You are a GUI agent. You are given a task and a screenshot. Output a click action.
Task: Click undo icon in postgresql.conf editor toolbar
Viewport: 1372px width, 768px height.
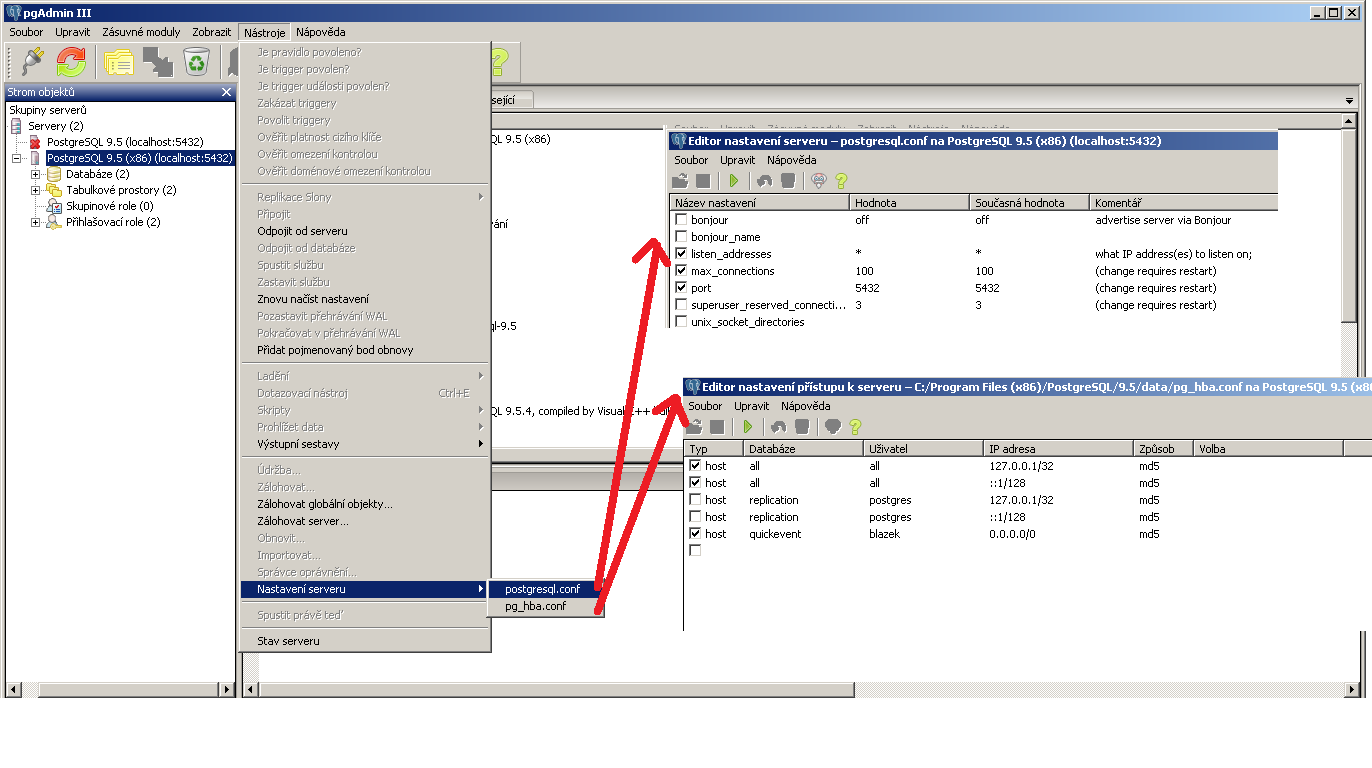coord(765,181)
